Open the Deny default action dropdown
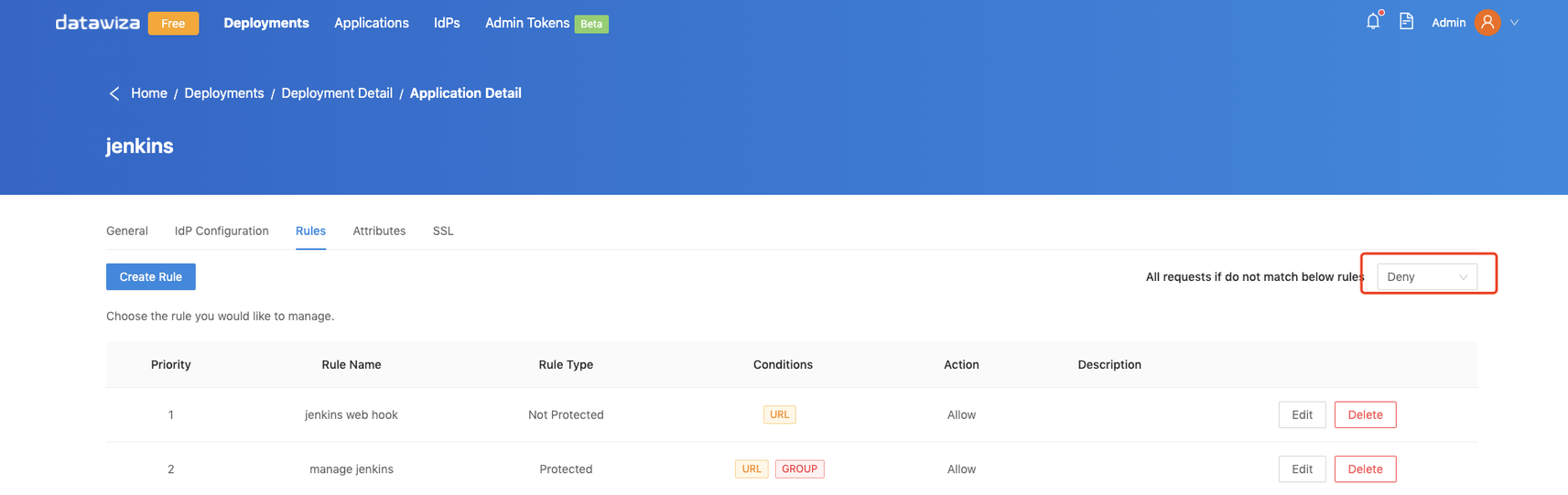The image size is (1568, 495). pos(1427,276)
